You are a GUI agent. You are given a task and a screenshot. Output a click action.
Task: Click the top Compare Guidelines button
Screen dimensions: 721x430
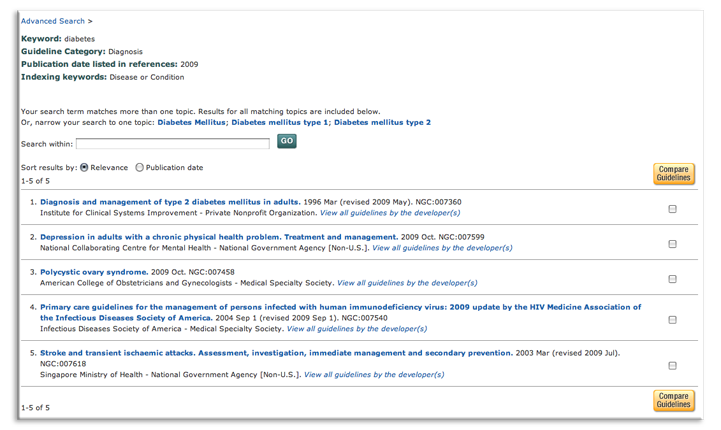(672, 174)
